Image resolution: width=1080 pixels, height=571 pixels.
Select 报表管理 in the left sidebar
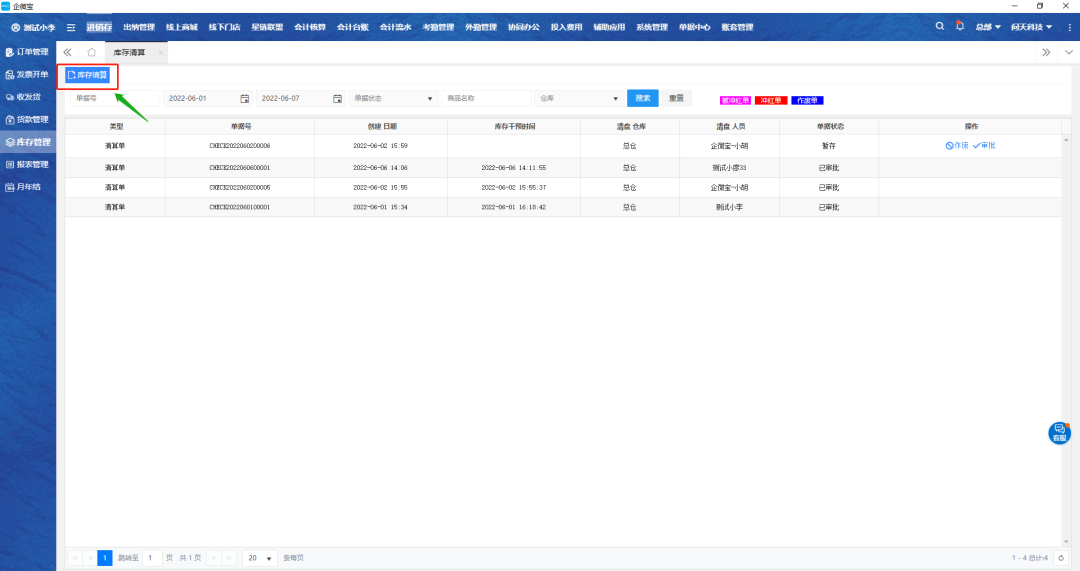(28, 164)
